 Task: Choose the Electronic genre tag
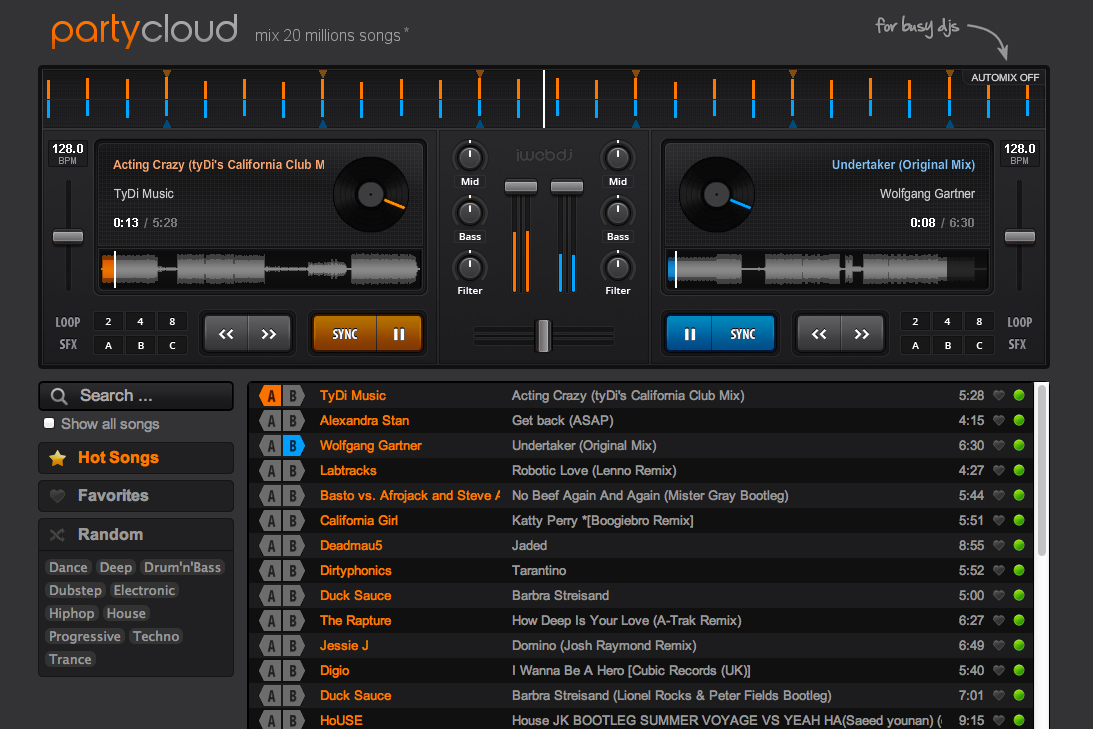pyautogui.click(x=144, y=590)
